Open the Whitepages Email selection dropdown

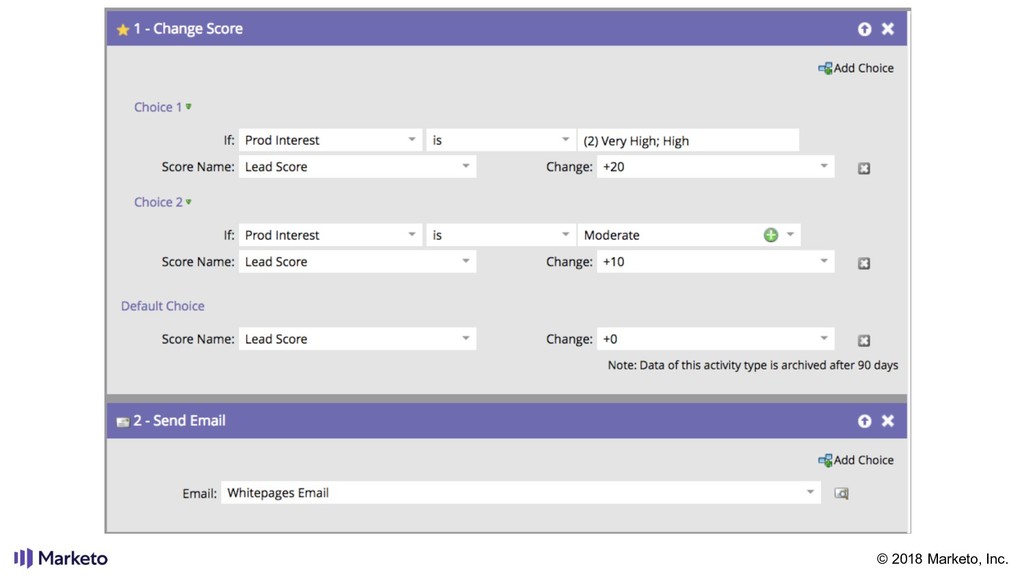point(810,493)
